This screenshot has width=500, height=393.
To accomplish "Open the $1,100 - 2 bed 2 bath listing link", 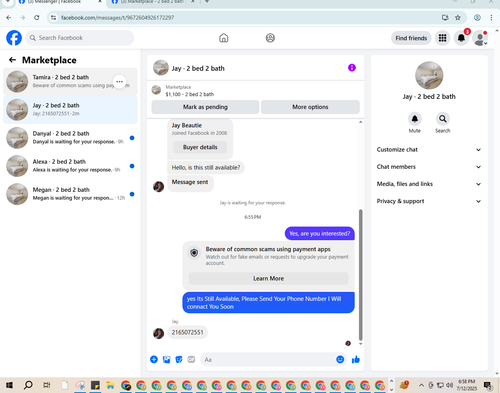I will (190, 94).
